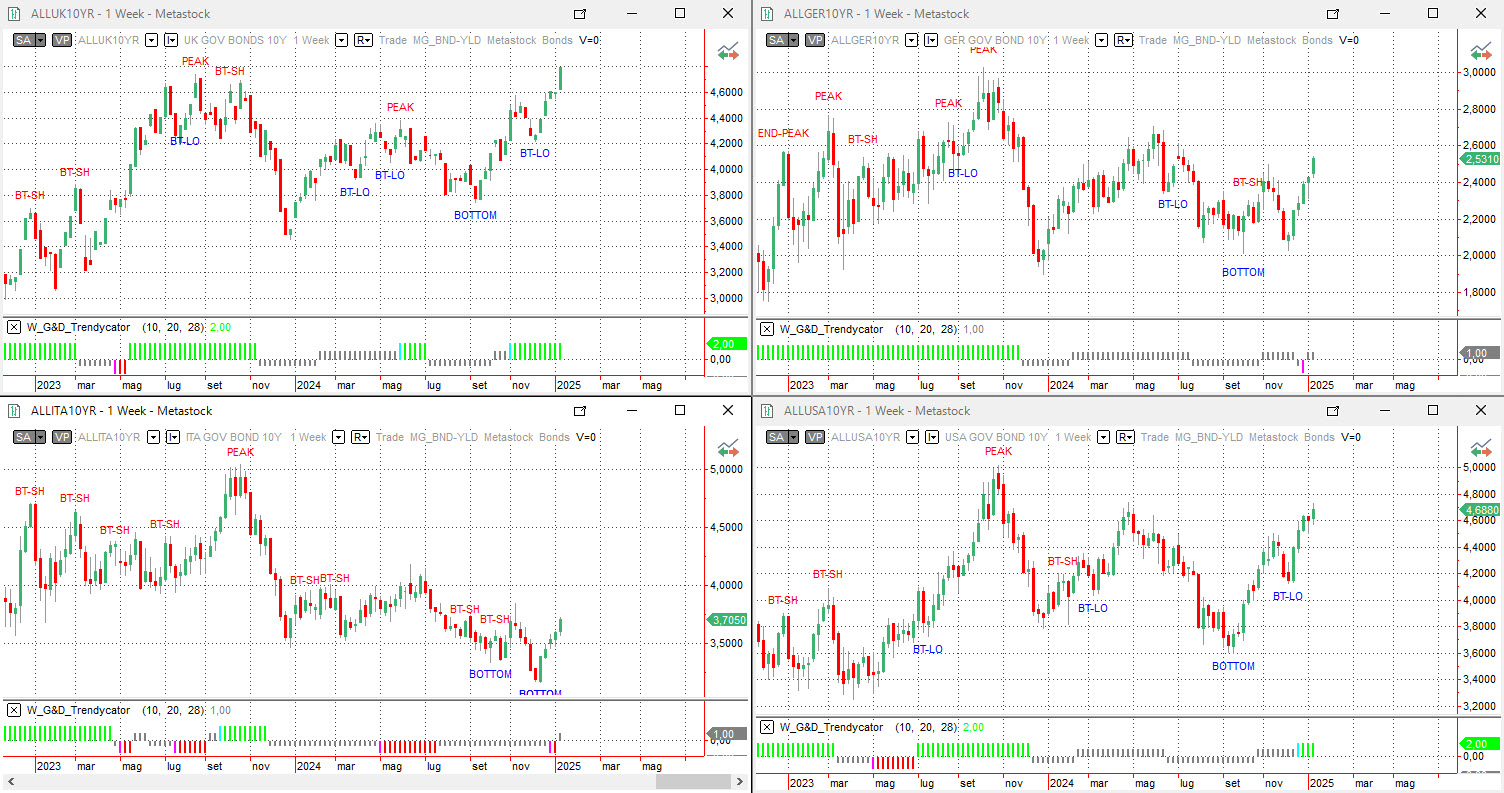The image size is (1504, 793).
Task: Select the BOTTOM label on the USA chart
Action: [1233, 666]
